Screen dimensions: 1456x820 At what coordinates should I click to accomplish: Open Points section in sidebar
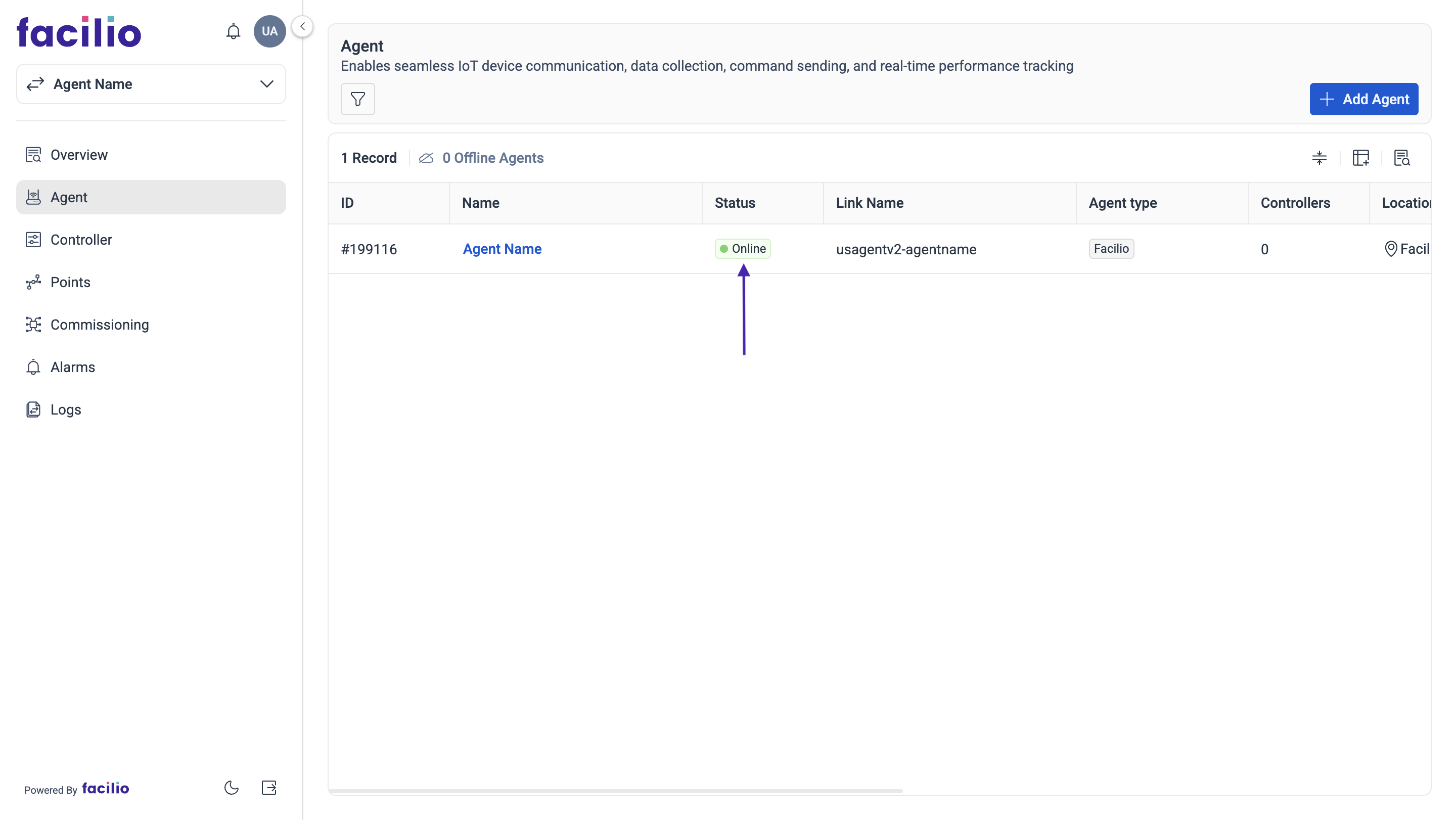pos(70,282)
